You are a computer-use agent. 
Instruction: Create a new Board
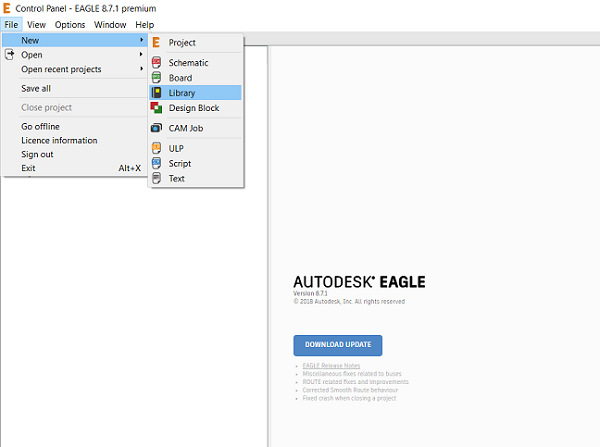(x=196, y=78)
